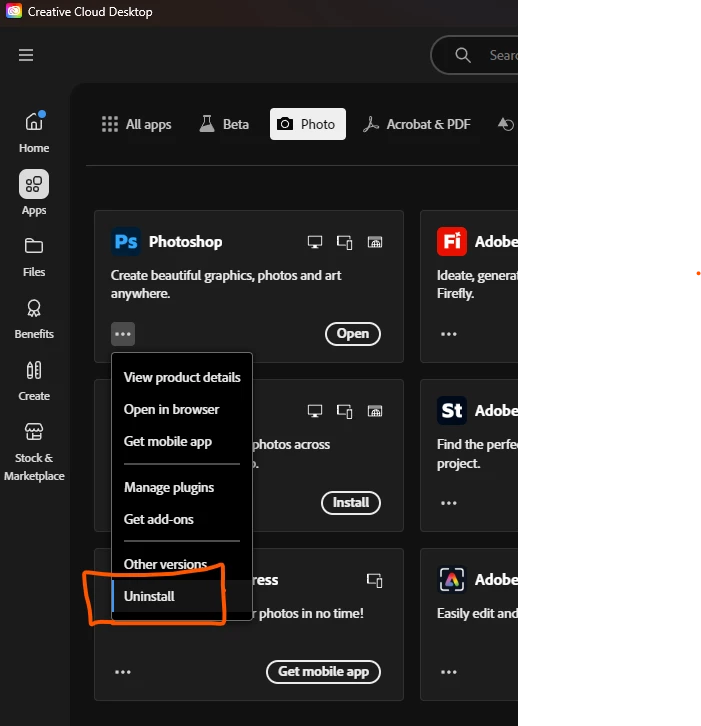Choose Other versions menu item
The width and height of the screenshot is (701, 726).
[182, 564]
